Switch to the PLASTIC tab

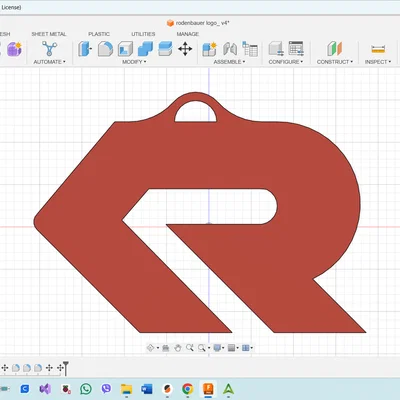99,34
